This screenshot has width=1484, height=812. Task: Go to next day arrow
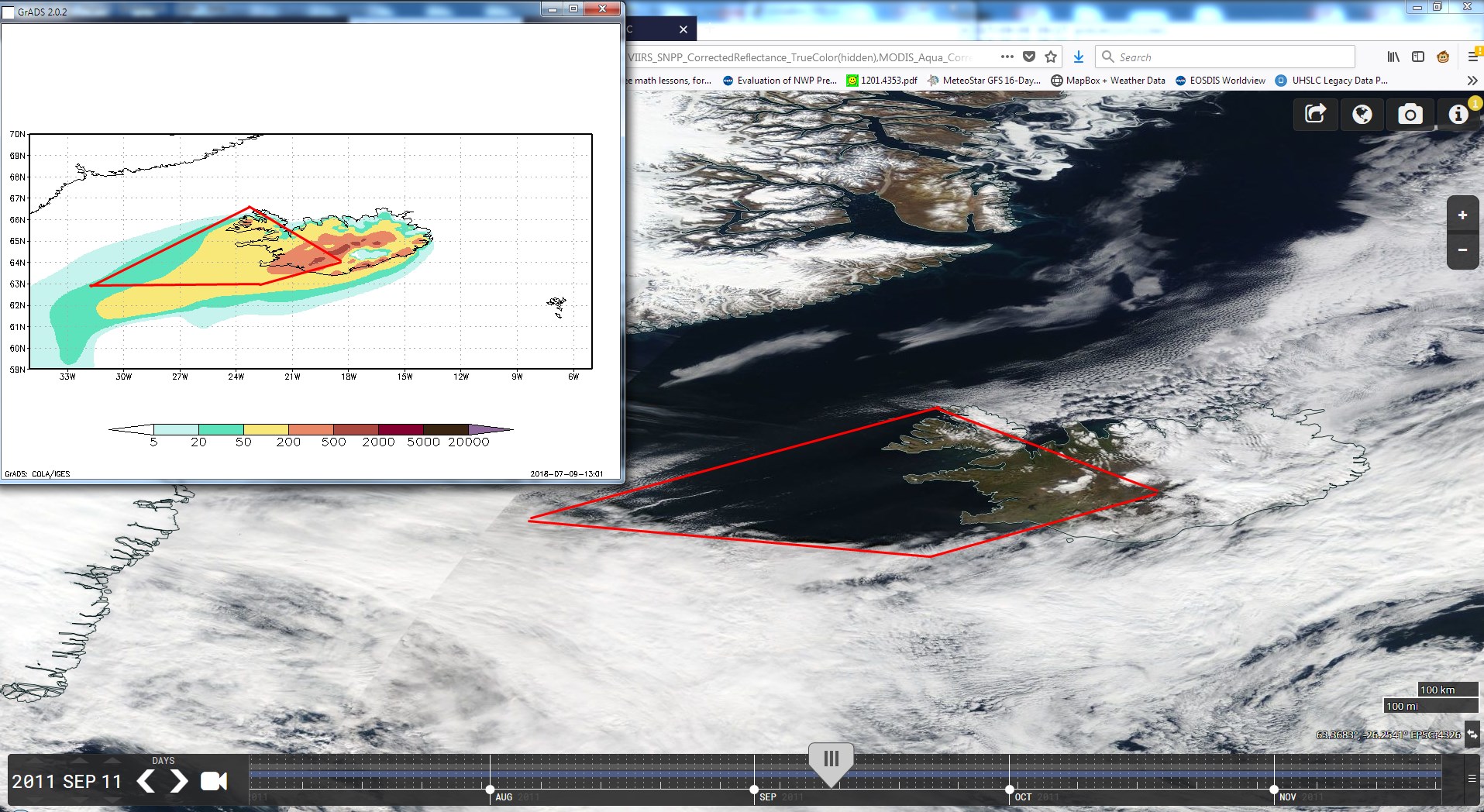pyautogui.click(x=178, y=781)
